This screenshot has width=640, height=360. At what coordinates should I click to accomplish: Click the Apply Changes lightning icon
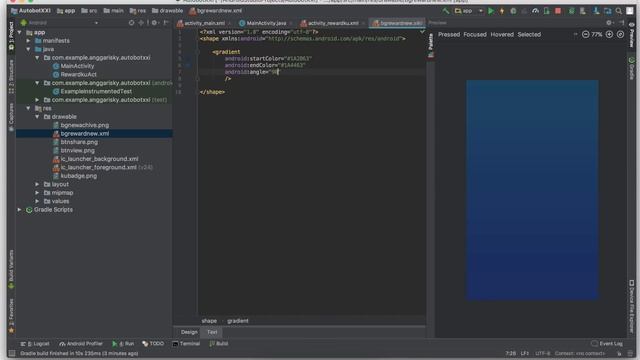502,11
